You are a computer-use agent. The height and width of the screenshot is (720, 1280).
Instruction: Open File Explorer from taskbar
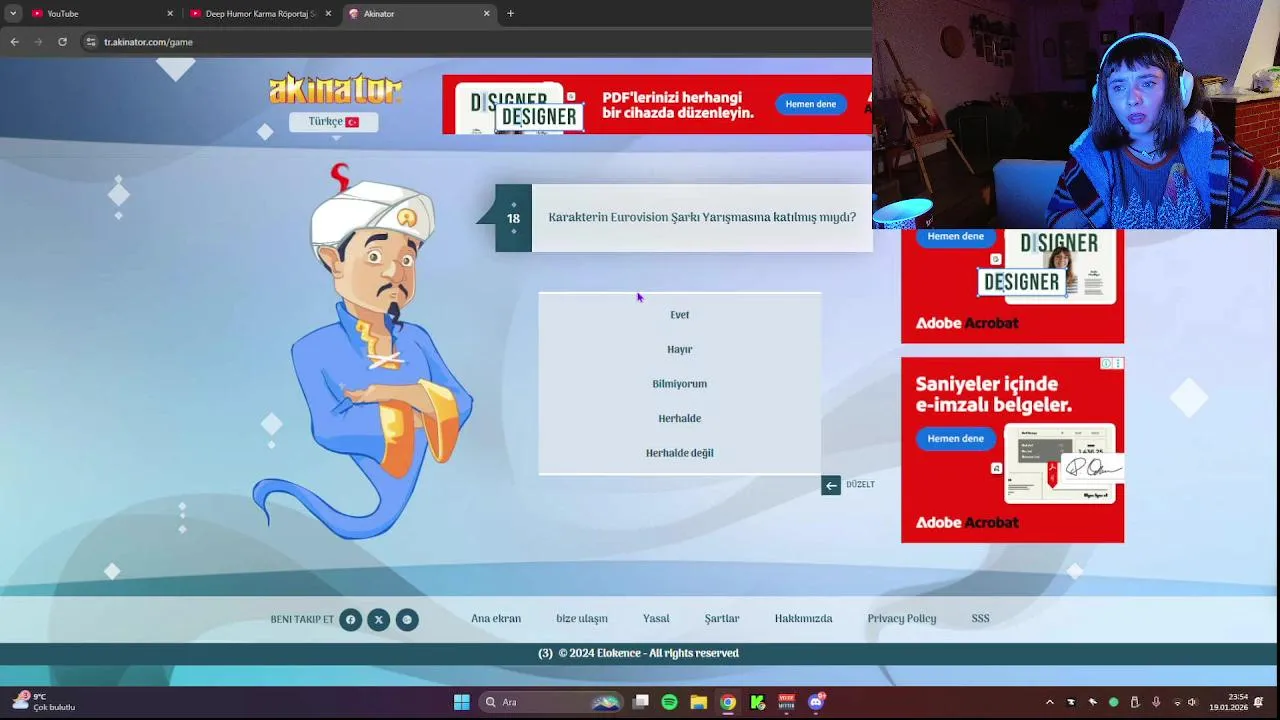[698, 702]
